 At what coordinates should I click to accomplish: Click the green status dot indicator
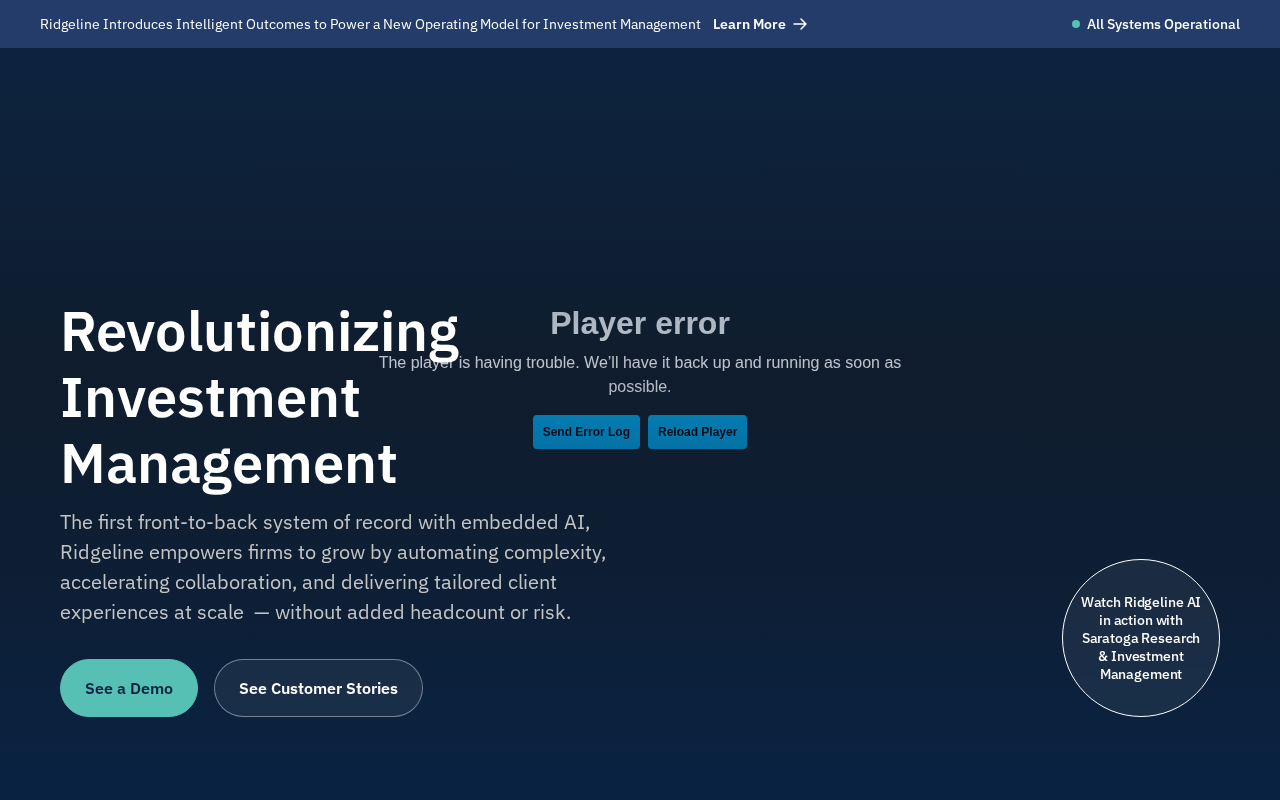[1076, 24]
